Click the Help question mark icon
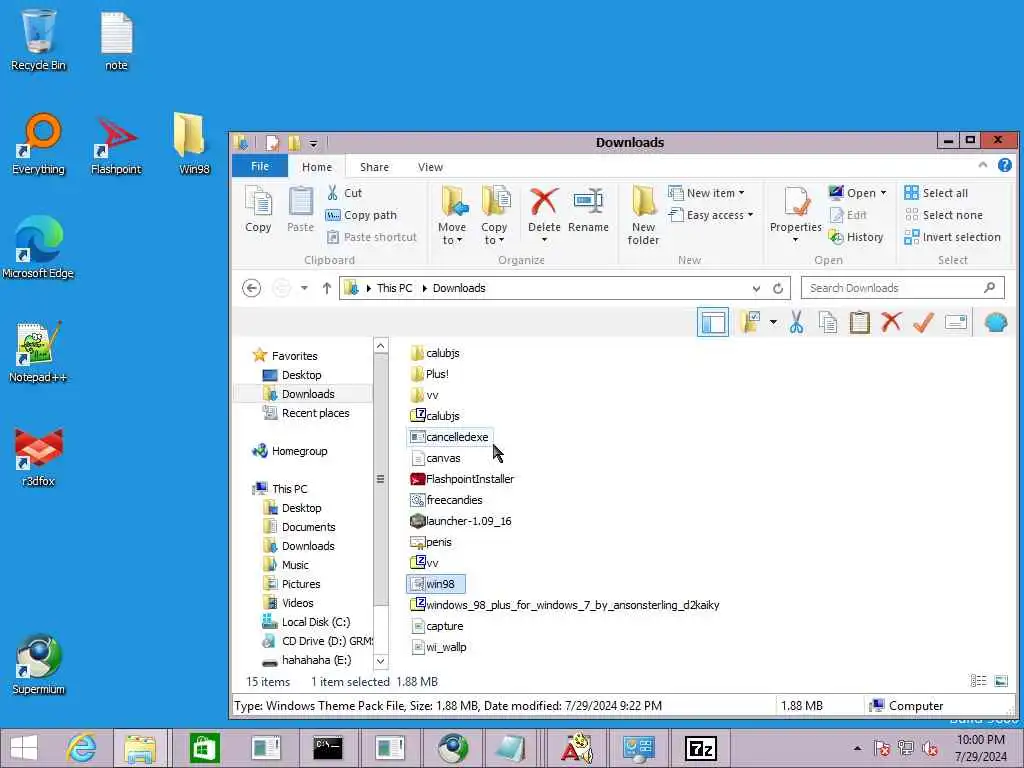 click(x=1004, y=166)
